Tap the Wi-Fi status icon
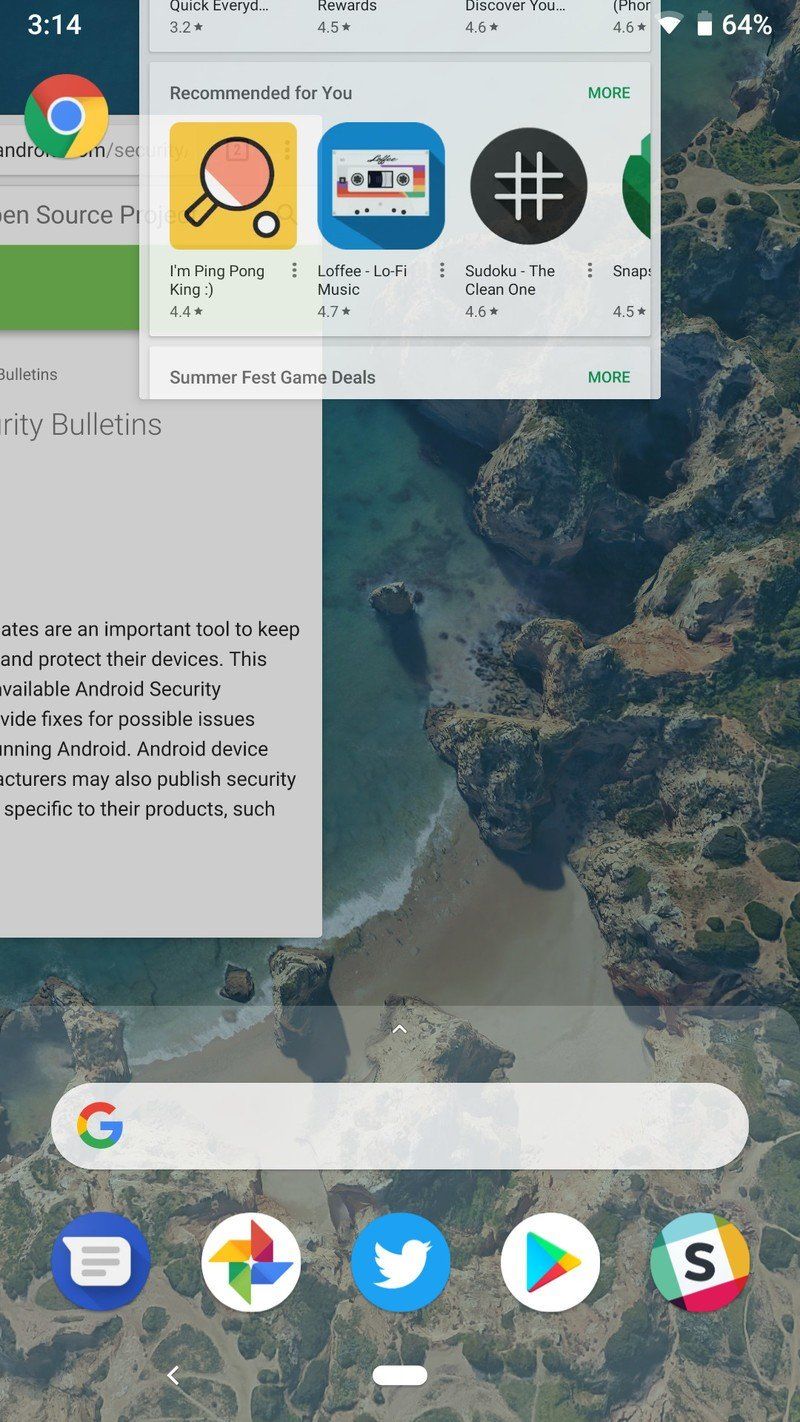The width and height of the screenshot is (800, 1422). point(669,24)
